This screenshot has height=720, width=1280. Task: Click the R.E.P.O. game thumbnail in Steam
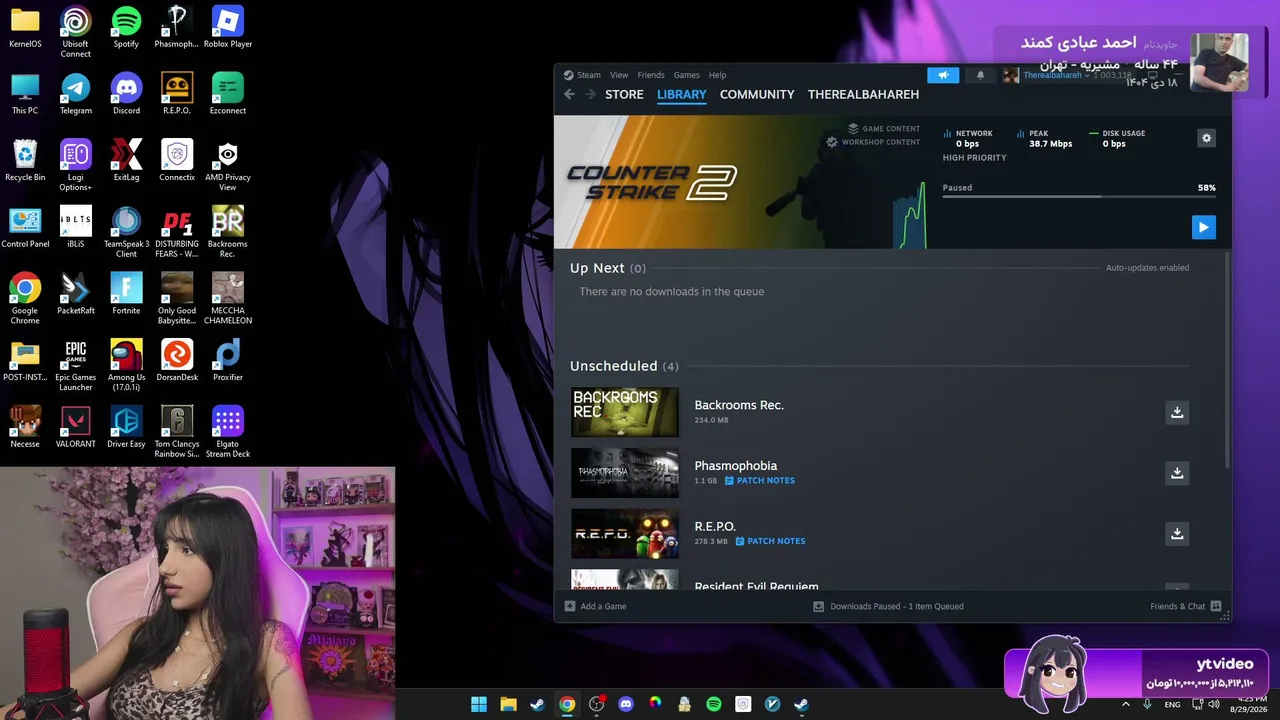point(625,534)
